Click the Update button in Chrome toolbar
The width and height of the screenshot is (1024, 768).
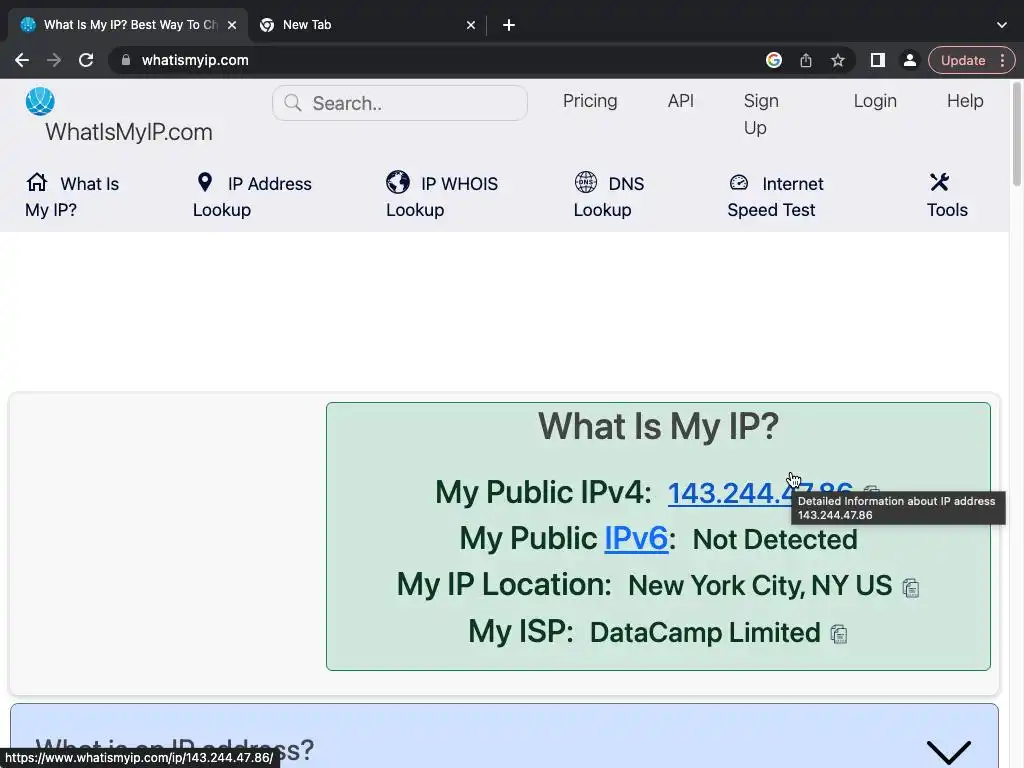click(x=963, y=60)
